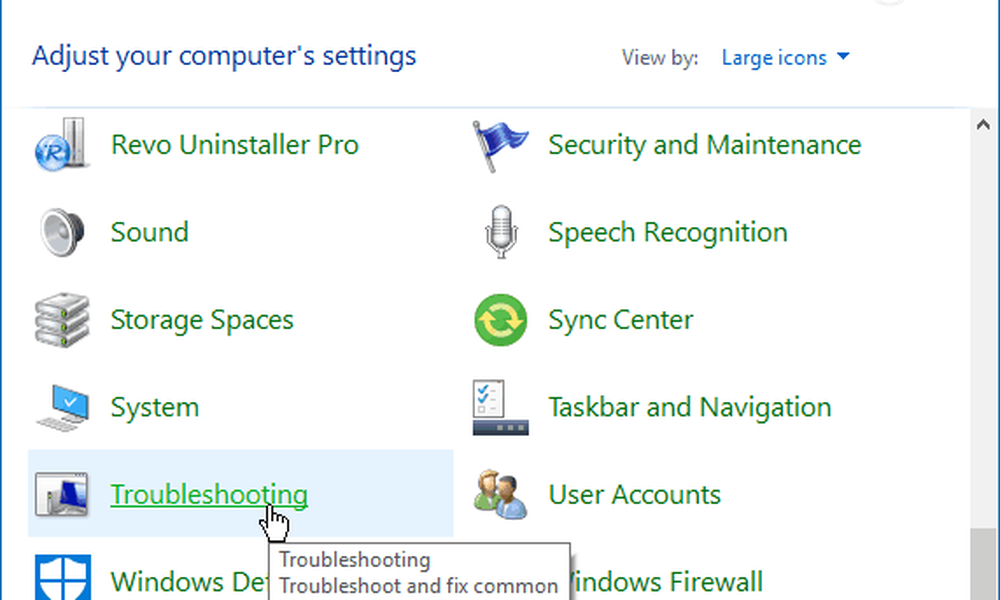Click the User Accounts people icon
Screen dimensions: 1000x600
(501, 495)
